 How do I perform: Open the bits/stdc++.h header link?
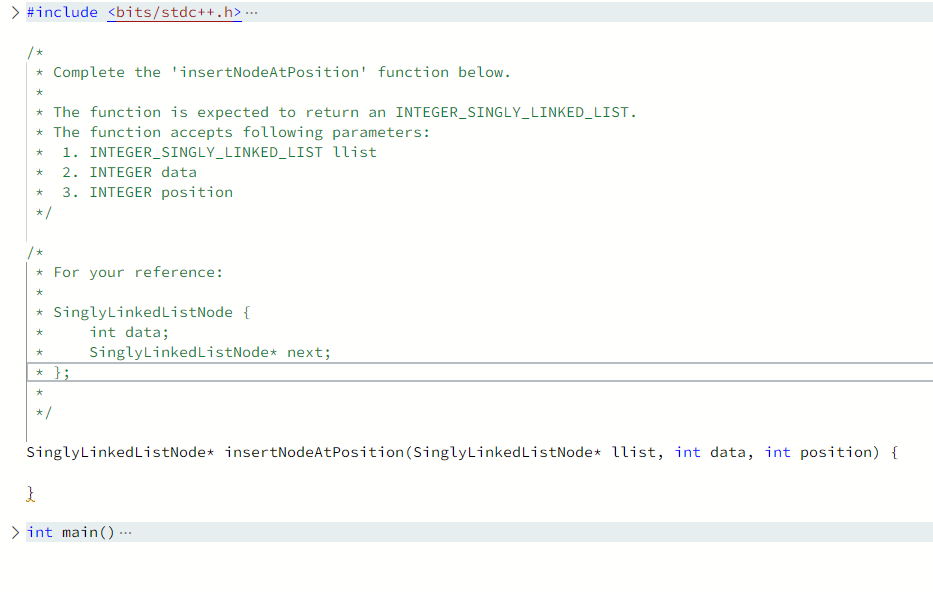click(x=172, y=11)
